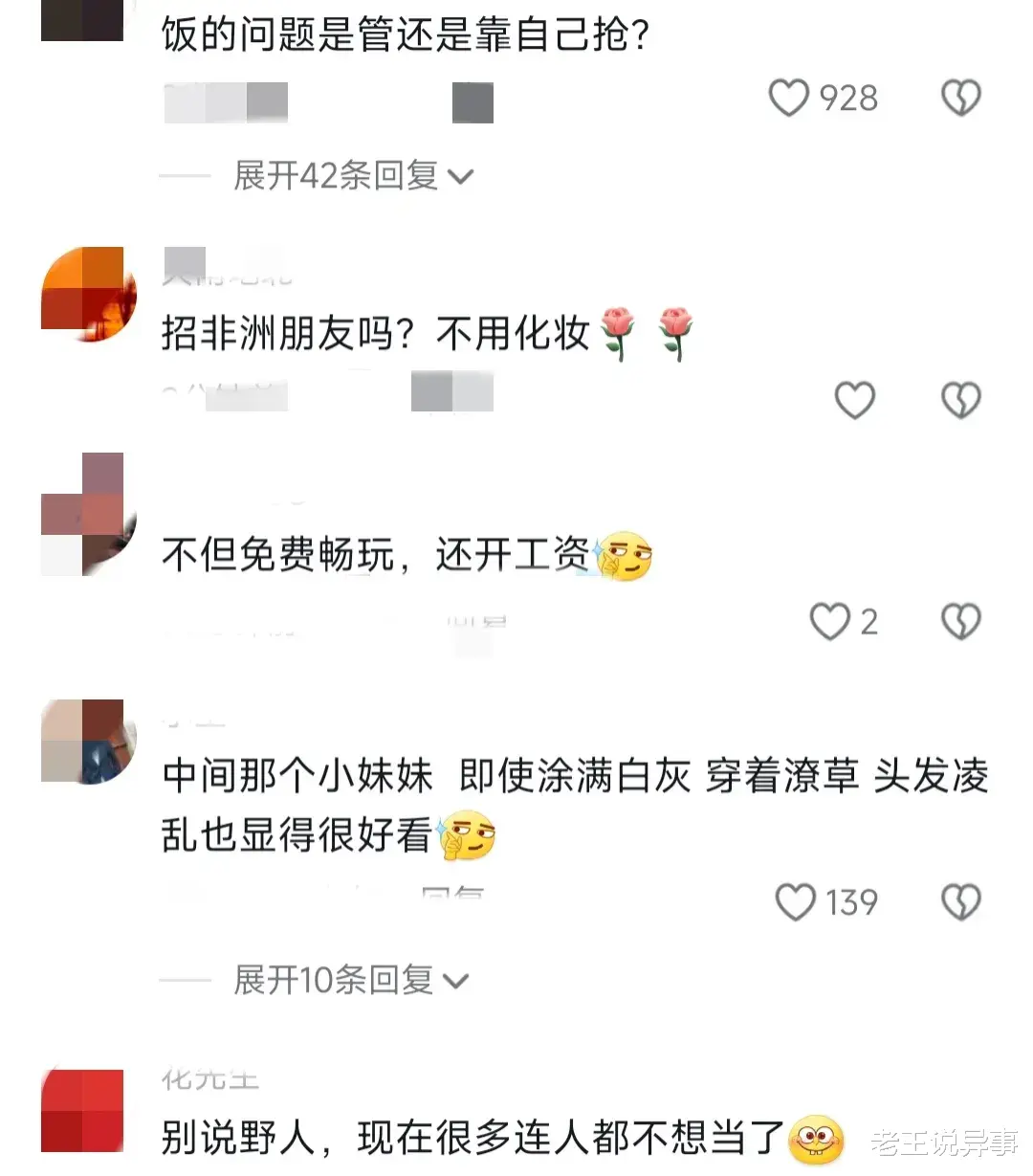Tap the 928 like count

(848, 98)
